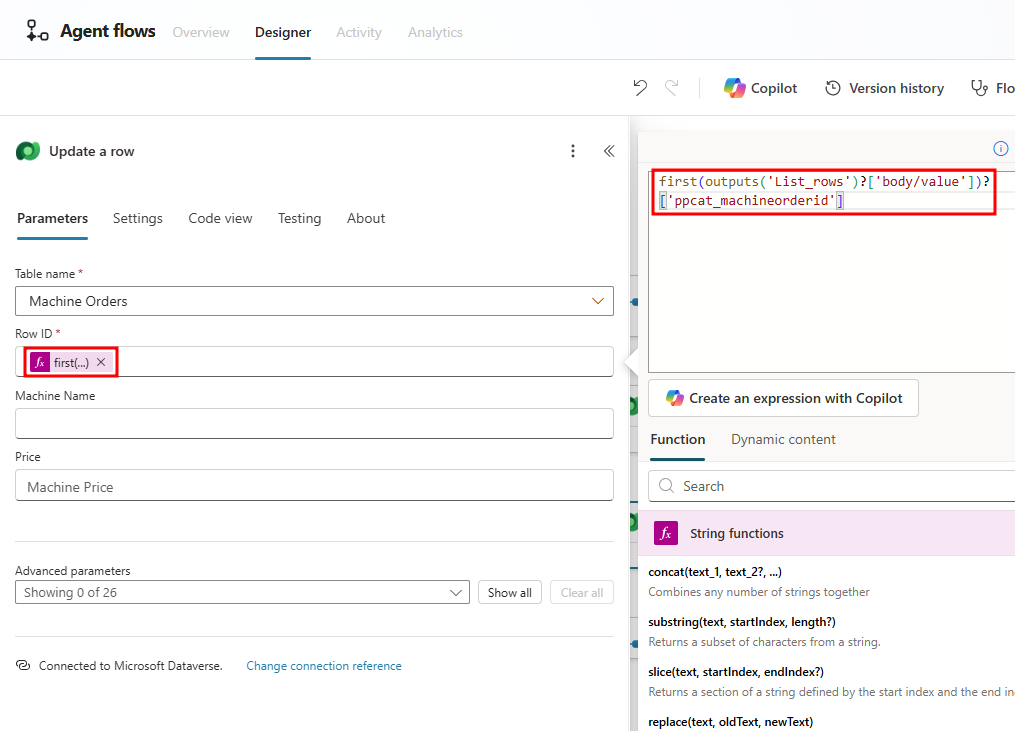Viewport: 1015px width, 731px height.
Task: Click the magnifier icon in the Search box
Action: (x=666, y=486)
